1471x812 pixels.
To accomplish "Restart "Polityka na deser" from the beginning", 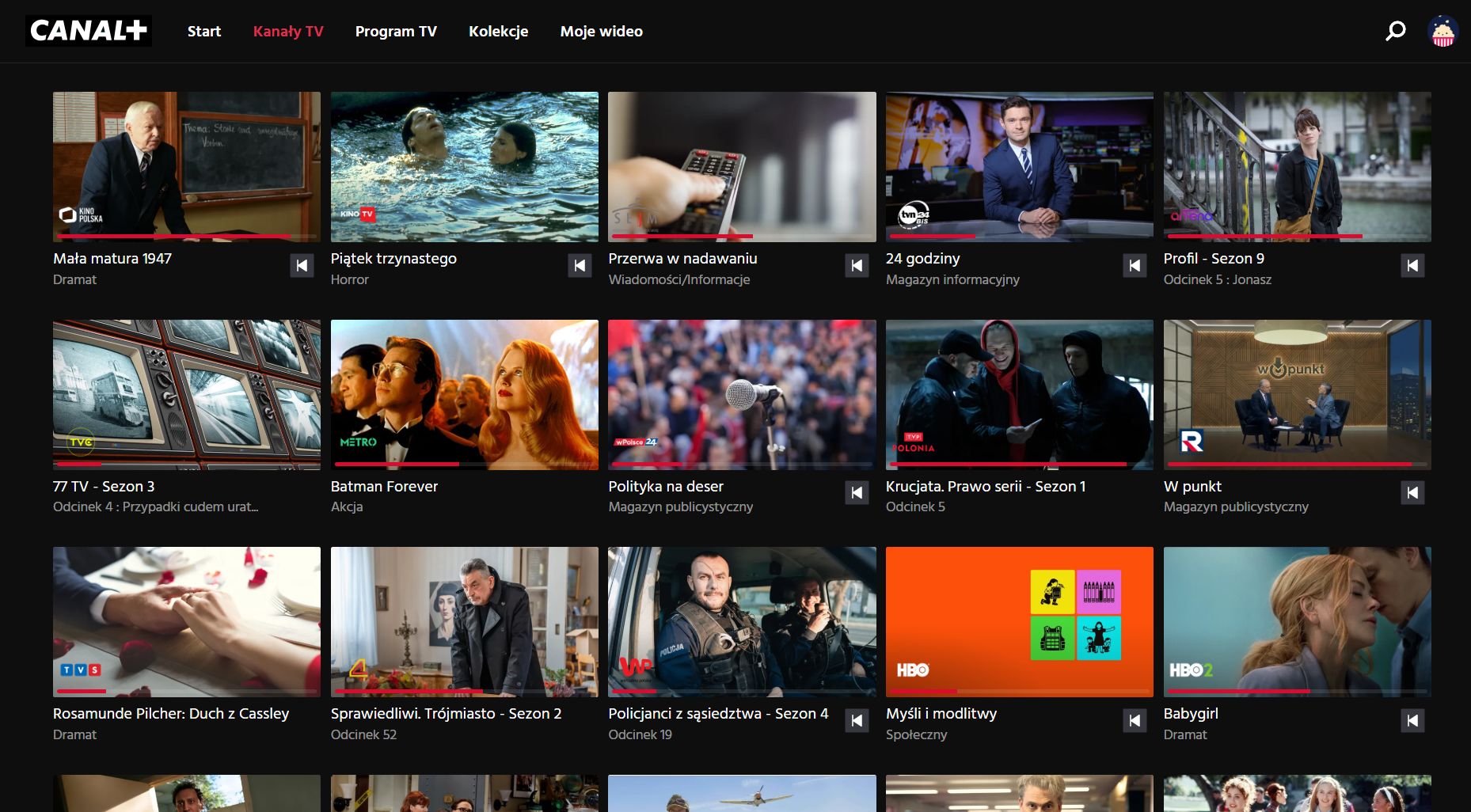I will pyautogui.click(x=857, y=492).
